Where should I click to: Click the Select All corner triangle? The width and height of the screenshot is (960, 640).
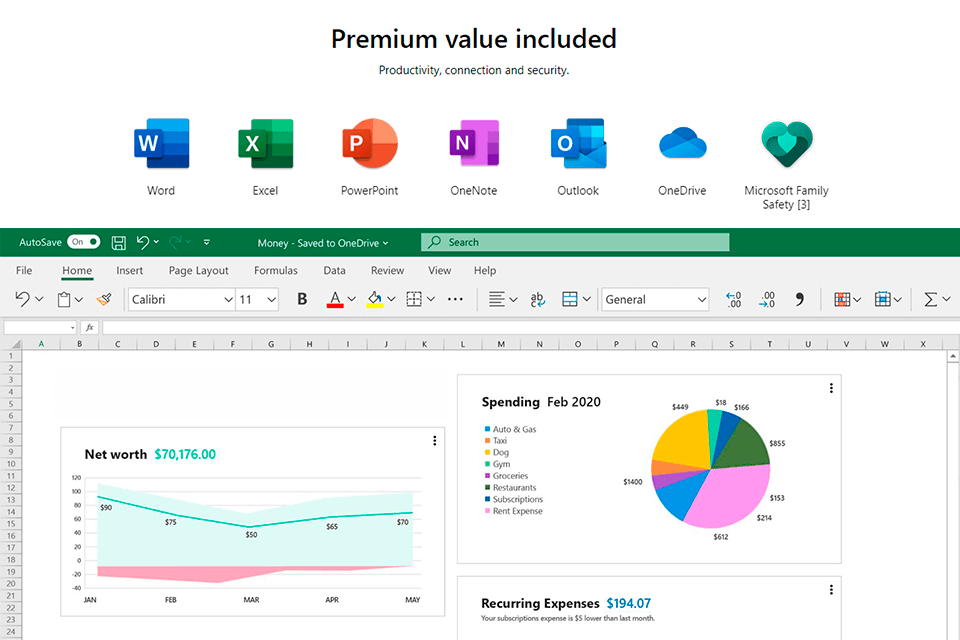(x=15, y=344)
